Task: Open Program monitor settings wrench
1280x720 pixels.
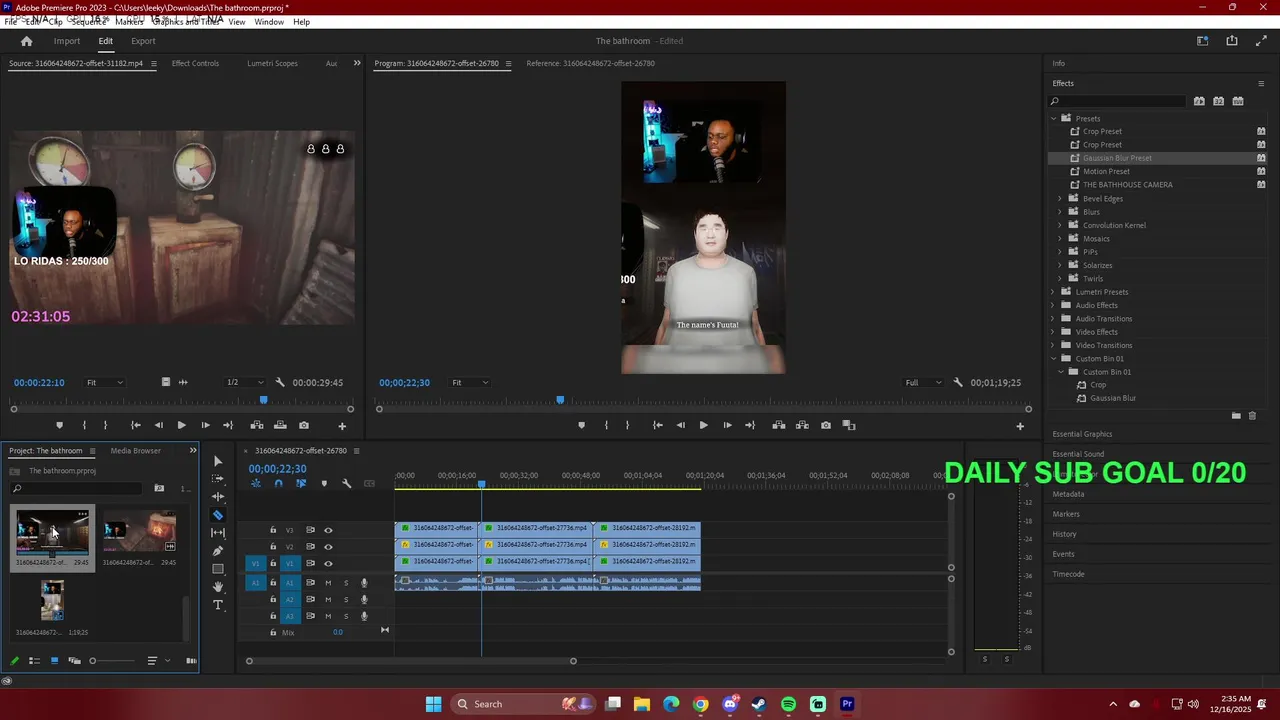Action: 958,382
